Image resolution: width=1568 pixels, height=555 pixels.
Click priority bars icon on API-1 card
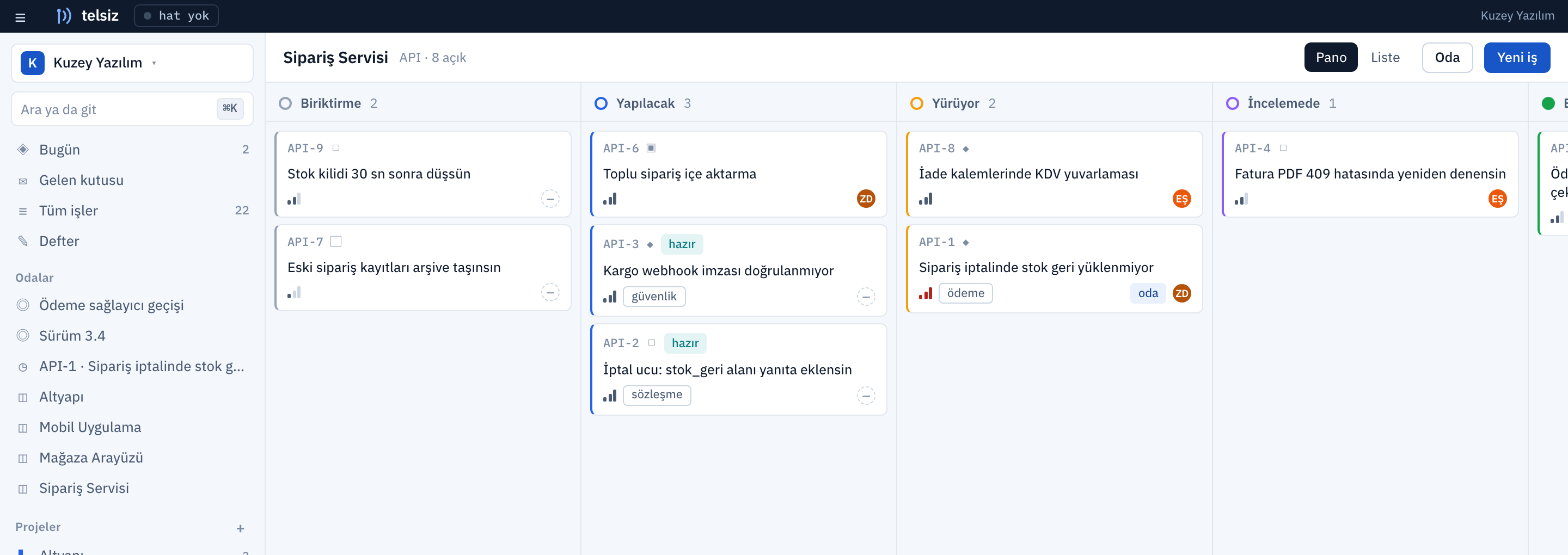(x=925, y=293)
